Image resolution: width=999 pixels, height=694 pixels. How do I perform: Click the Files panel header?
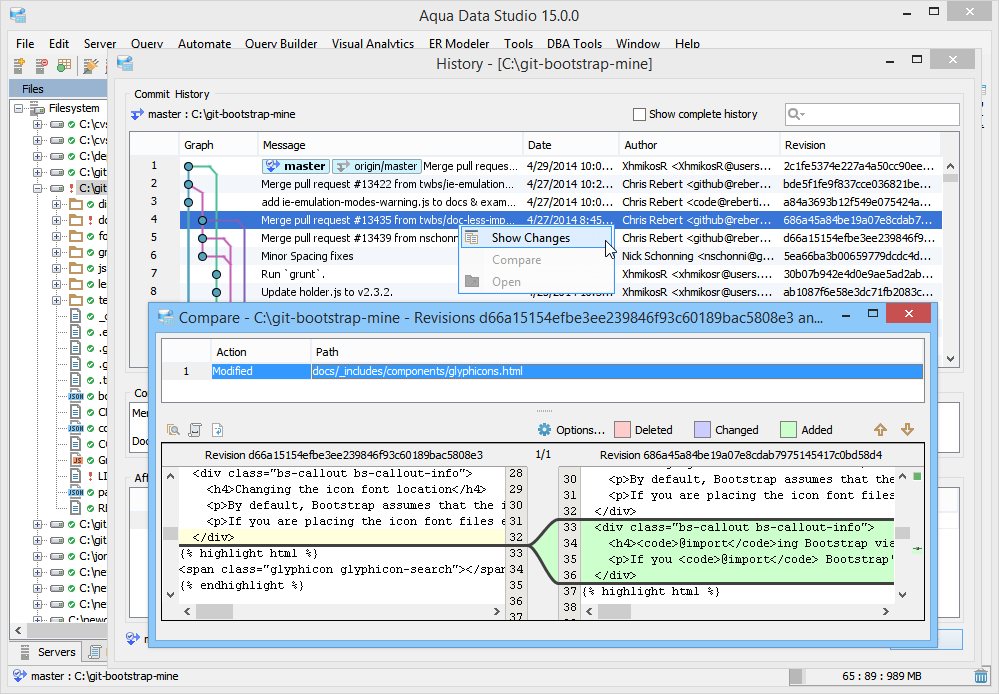(58, 89)
